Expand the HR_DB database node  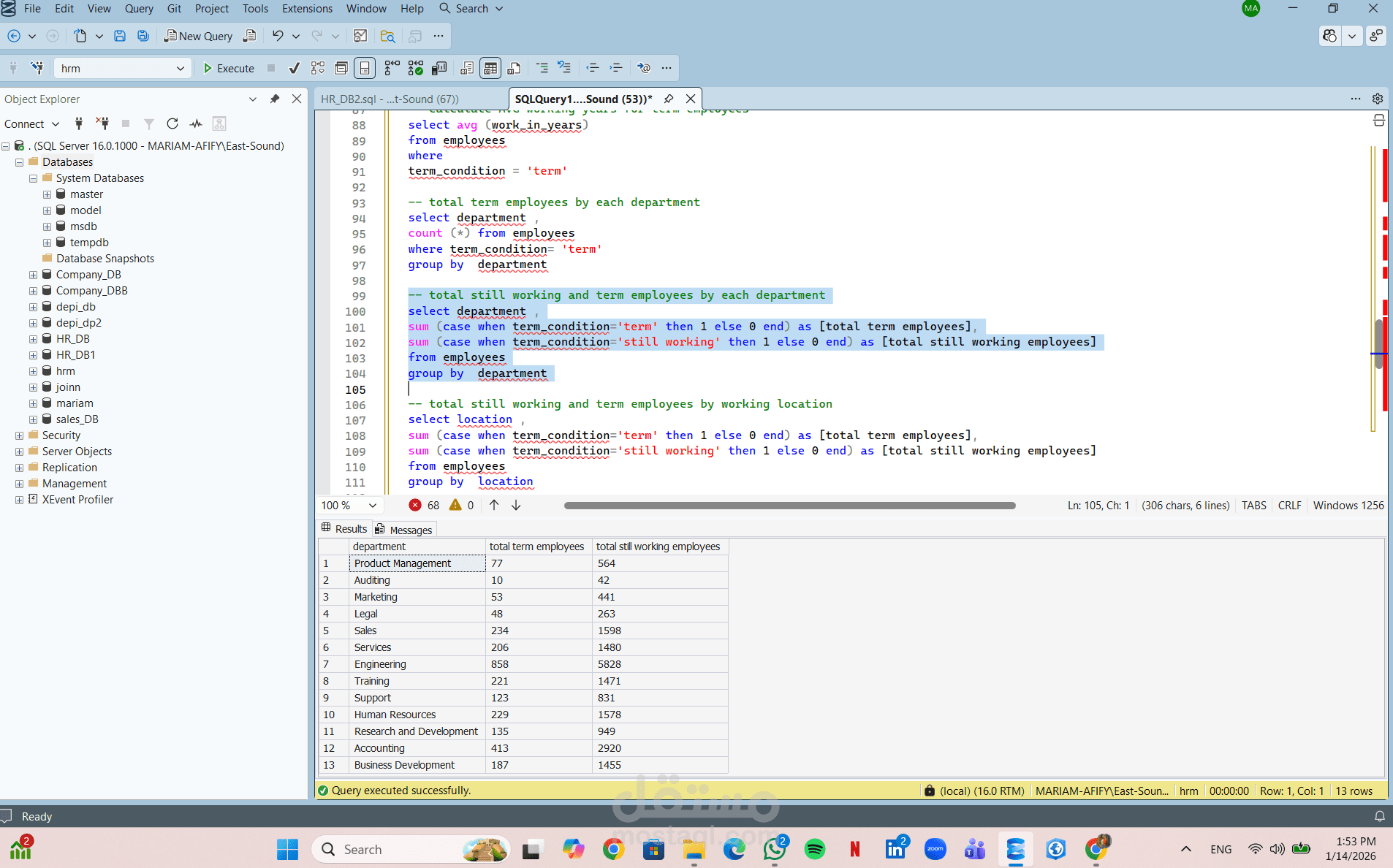pyautogui.click(x=33, y=339)
